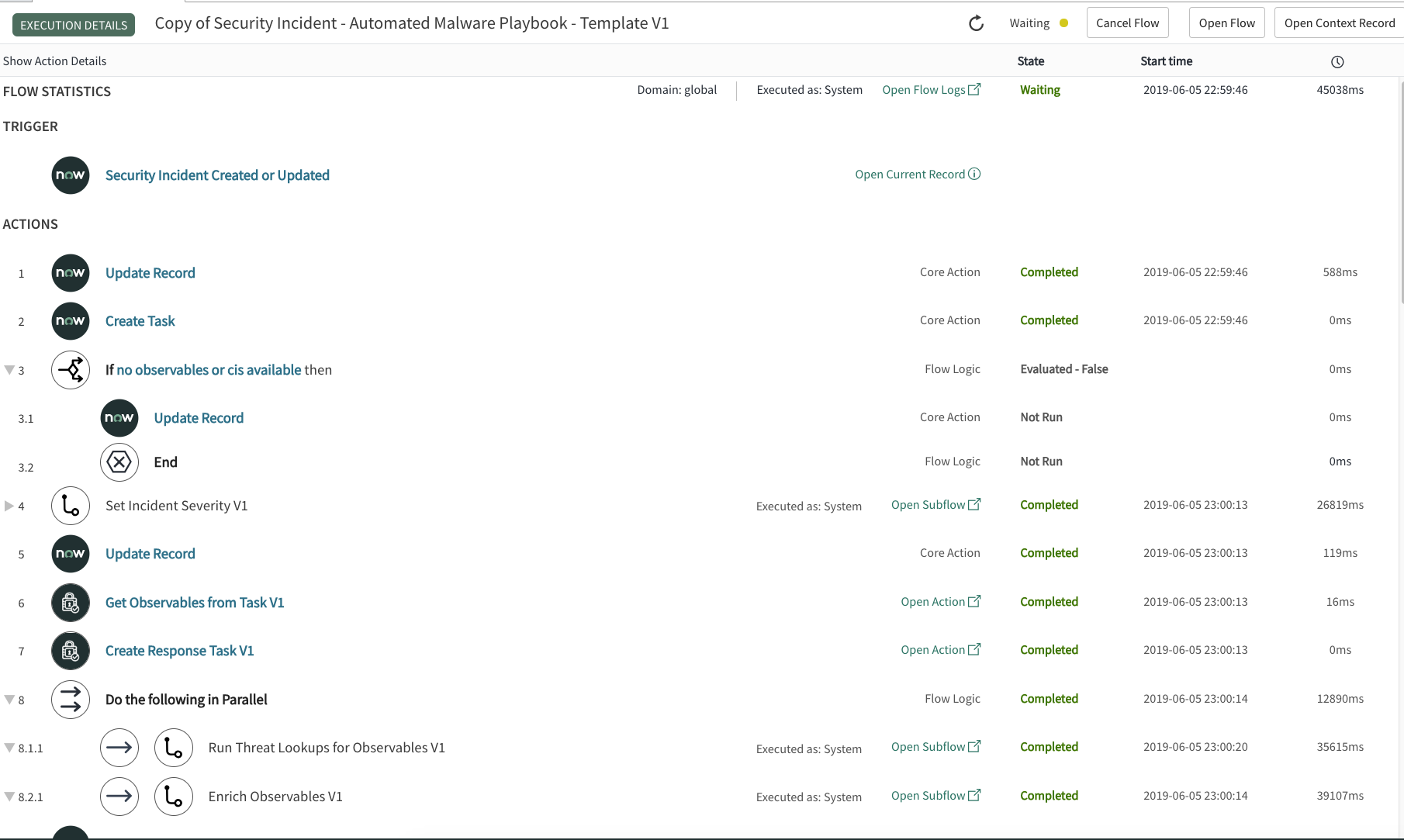The image size is (1404, 840).
Task: Click the info icon beside Open Current Record
Action: tap(975, 174)
